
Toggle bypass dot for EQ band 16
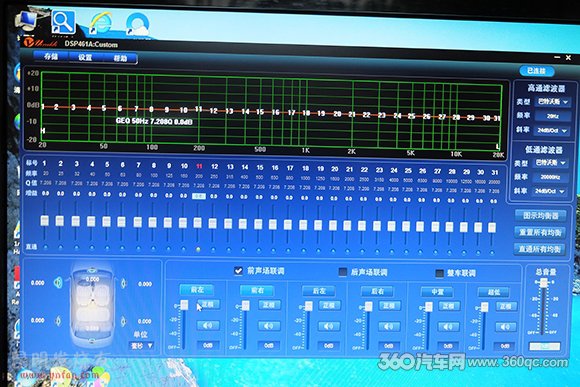[x=273, y=250]
